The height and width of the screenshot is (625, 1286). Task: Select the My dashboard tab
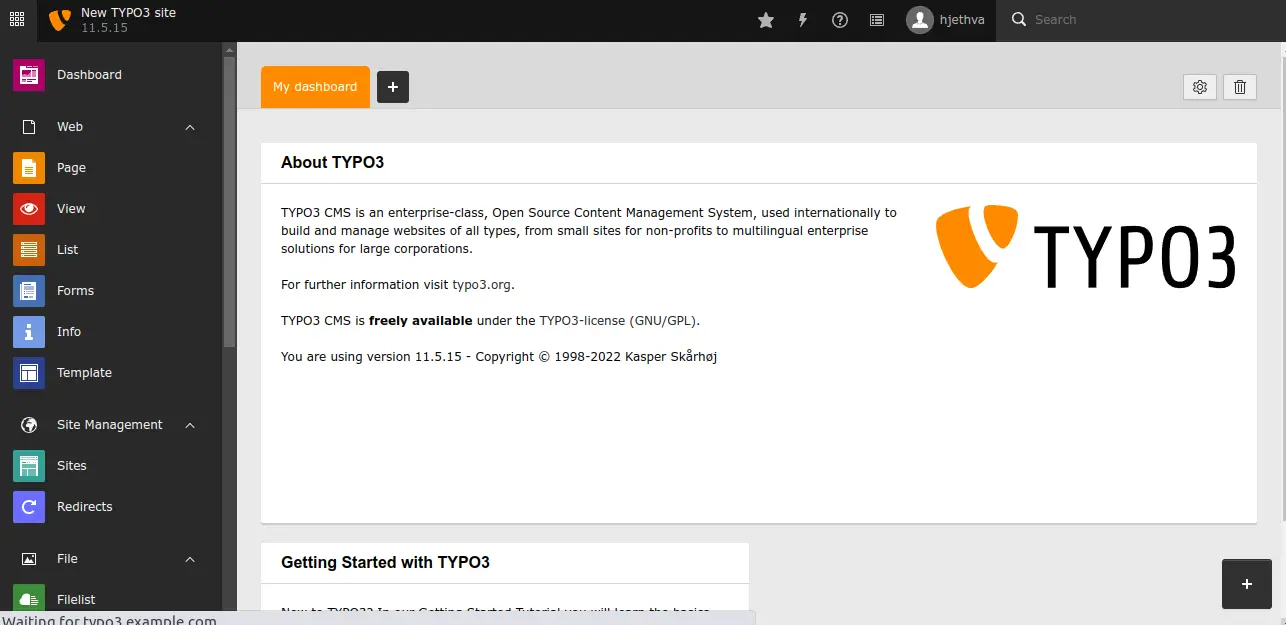(315, 87)
